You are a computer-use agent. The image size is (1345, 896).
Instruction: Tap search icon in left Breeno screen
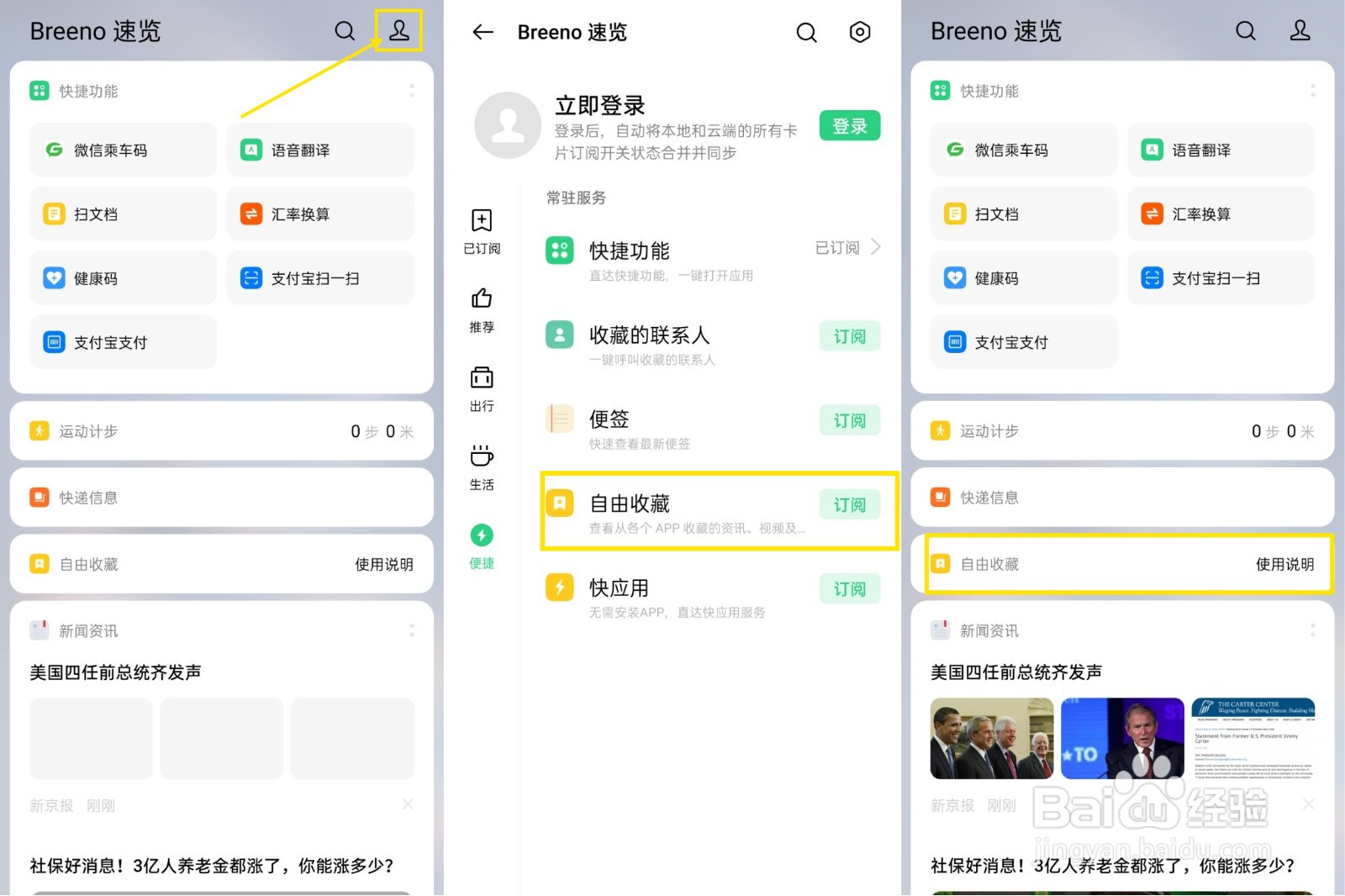345,31
